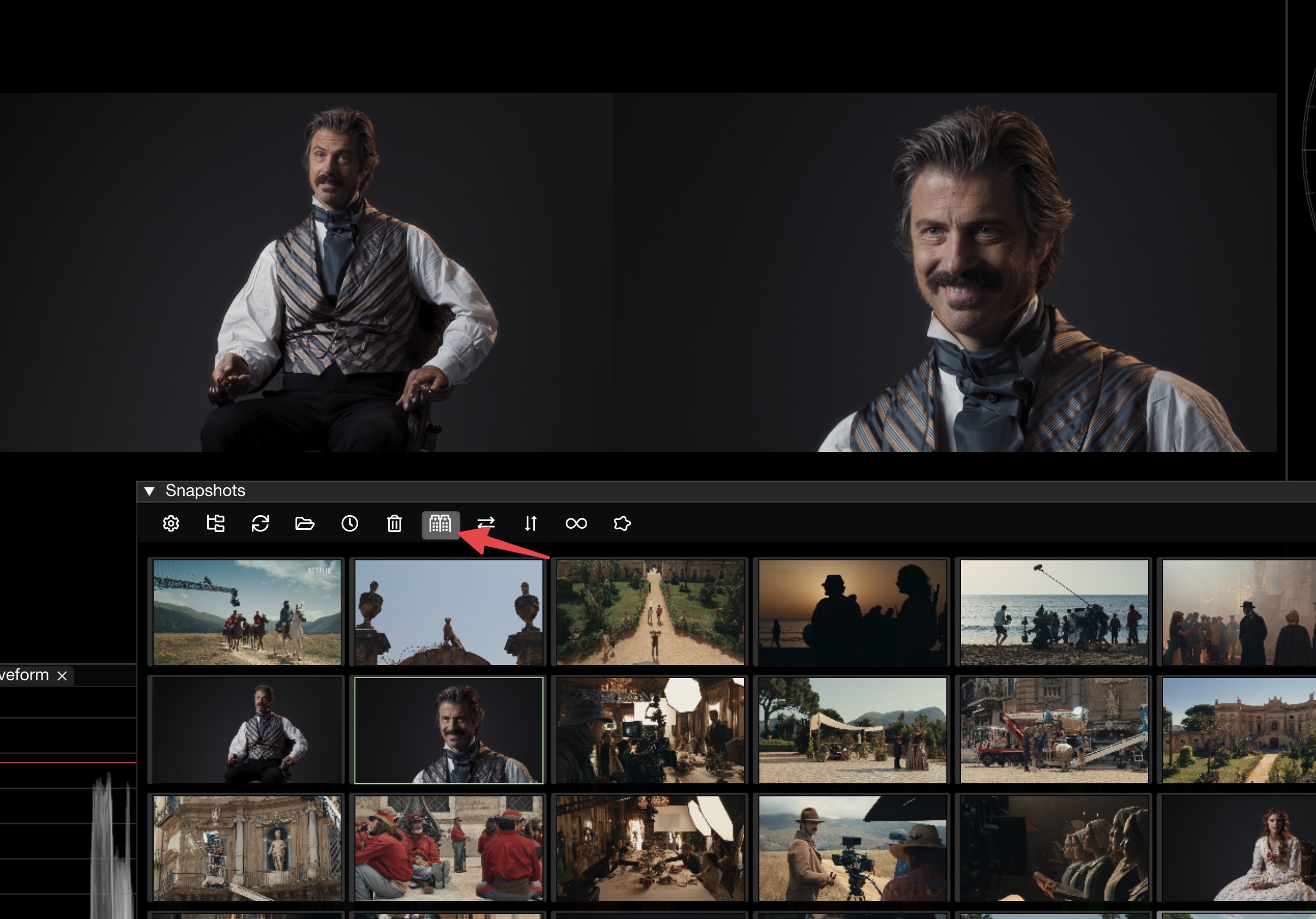Click the Snapshots panel title
1316x919 pixels.
(205, 491)
